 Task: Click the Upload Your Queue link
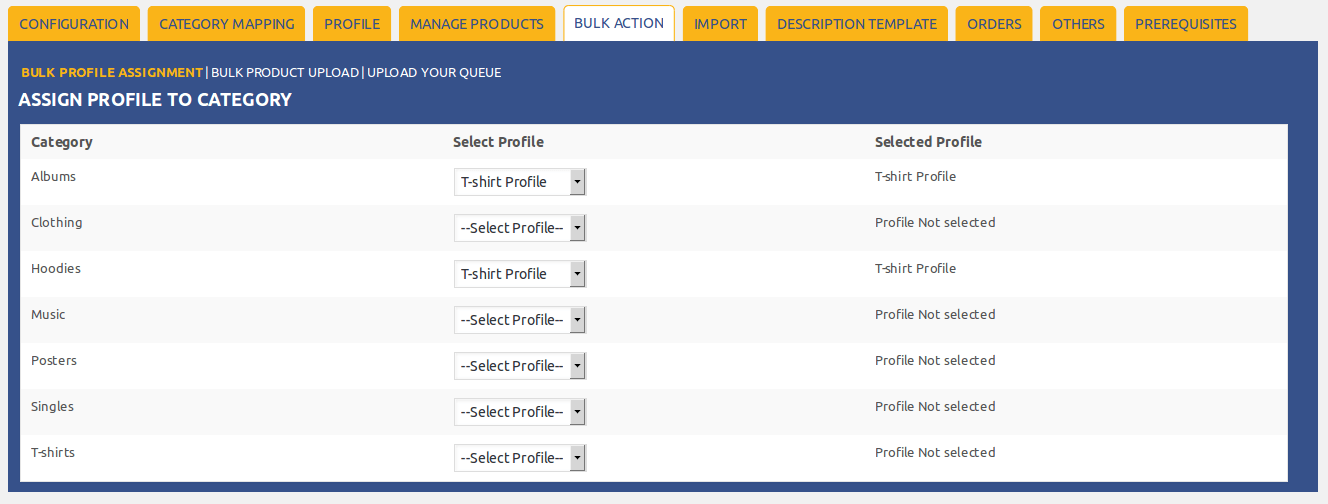click(434, 73)
